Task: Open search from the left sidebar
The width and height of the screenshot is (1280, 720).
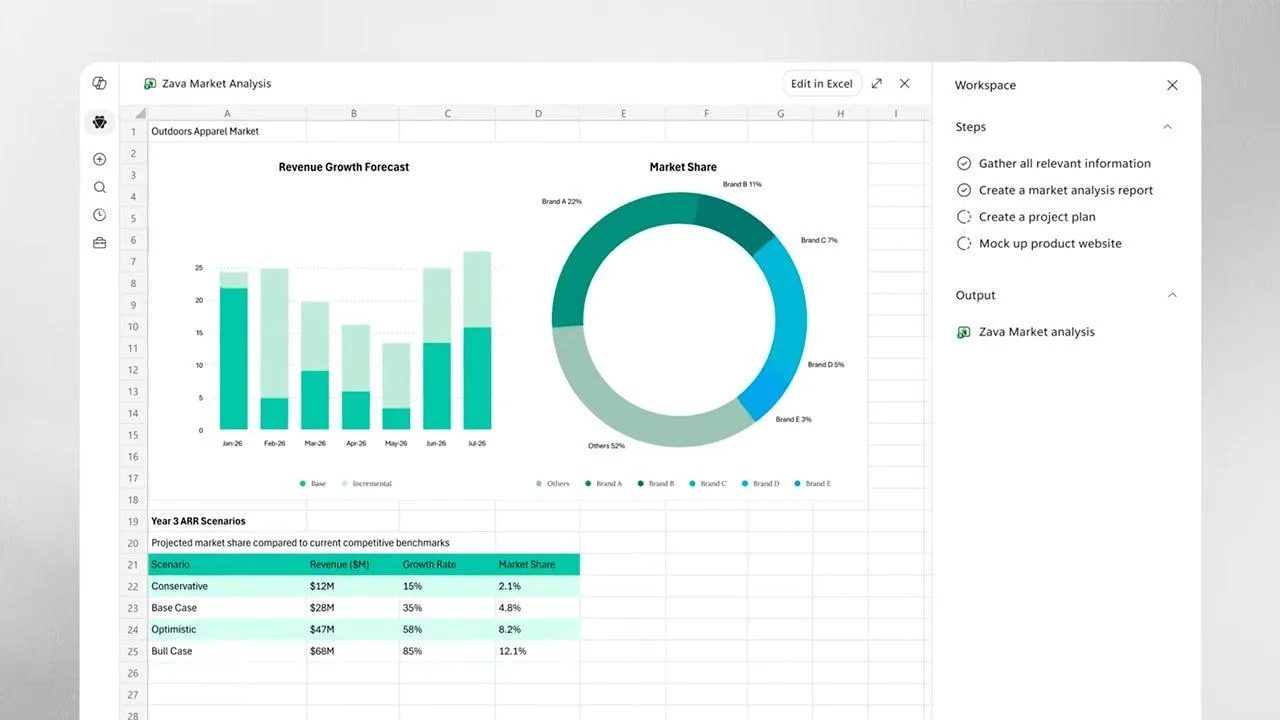Action: [x=99, y=187]
